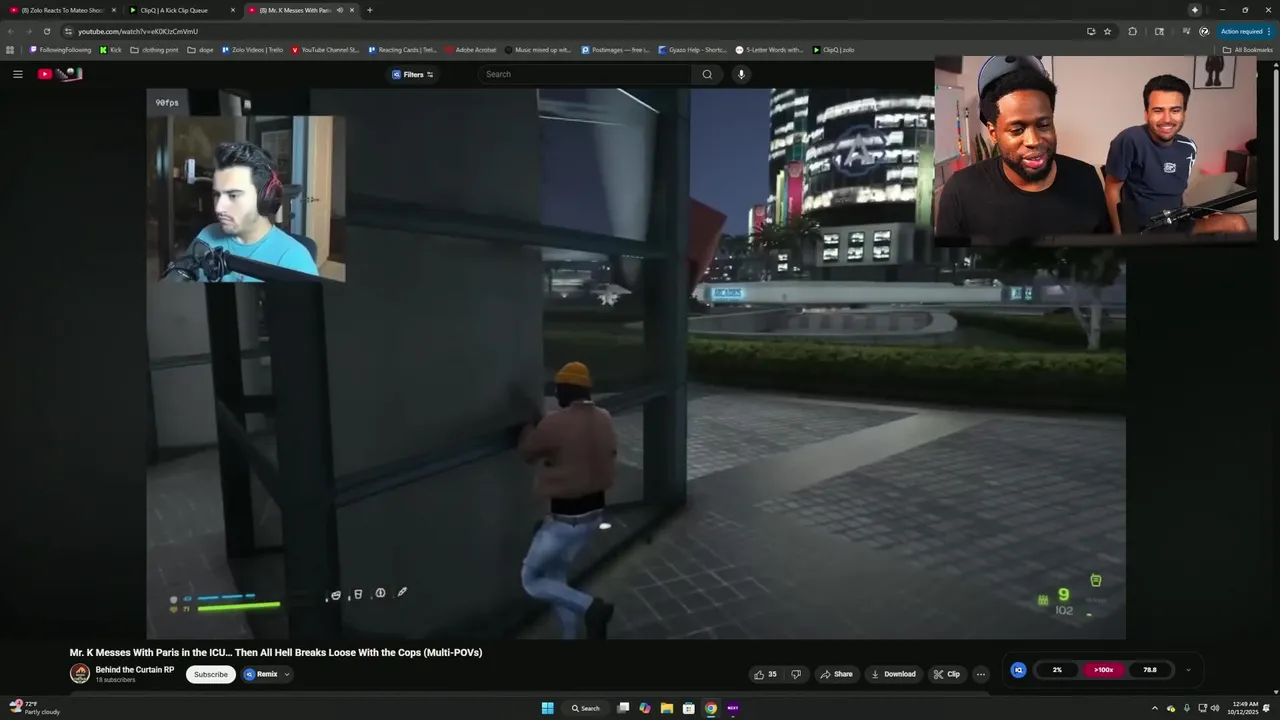This screenshot has width=1280, height=720.
Task: Close the ClipQ tab
Action: pos(233,10)
